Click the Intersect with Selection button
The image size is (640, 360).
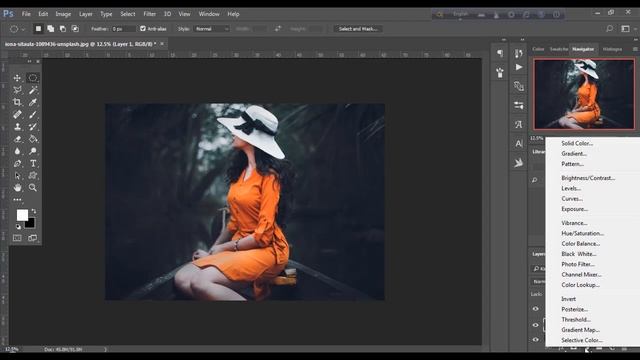75,29
